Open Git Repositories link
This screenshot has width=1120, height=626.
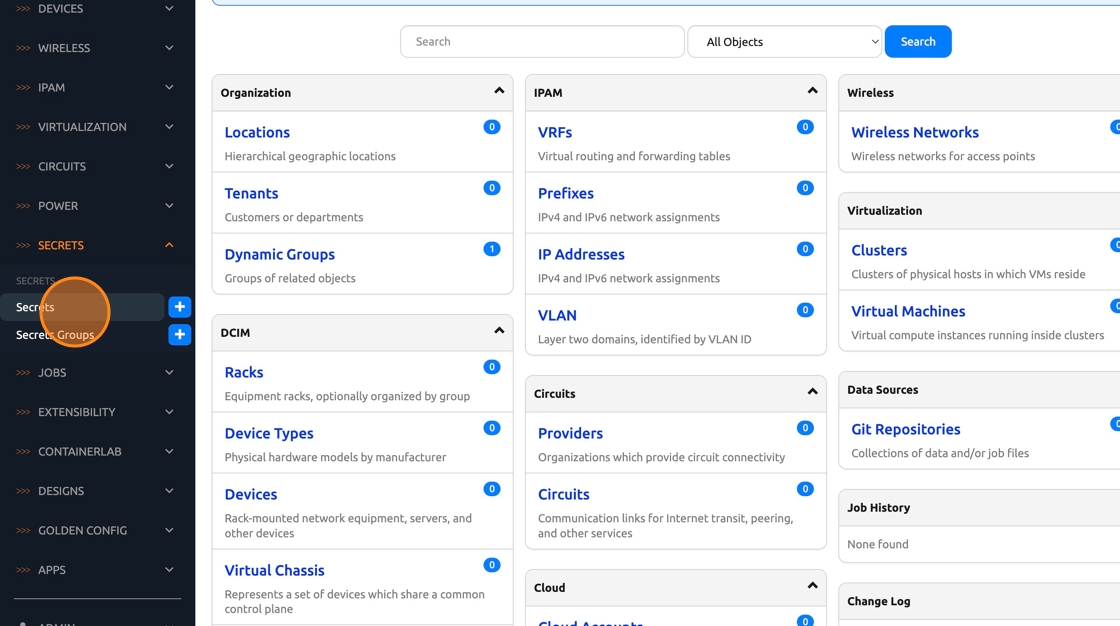(x=905, y=429)
